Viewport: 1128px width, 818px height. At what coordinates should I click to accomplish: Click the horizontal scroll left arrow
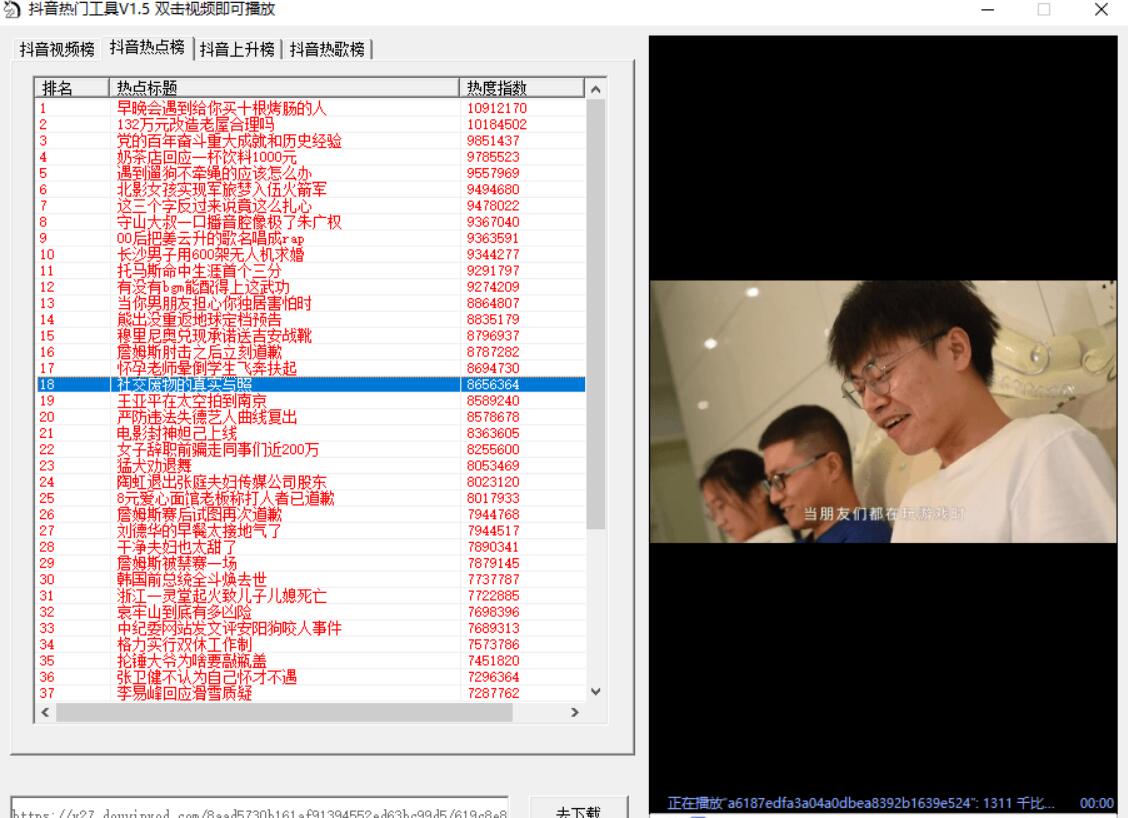pos(45,712)
